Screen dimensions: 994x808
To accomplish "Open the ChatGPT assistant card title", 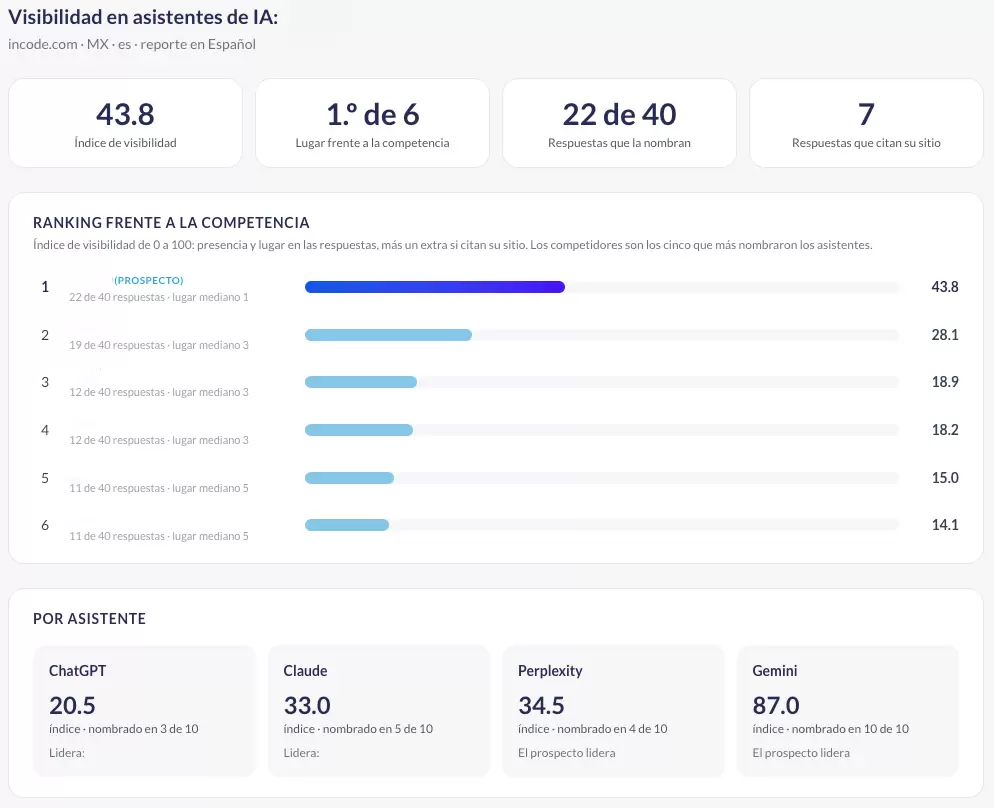I will (x=77, y=671).
